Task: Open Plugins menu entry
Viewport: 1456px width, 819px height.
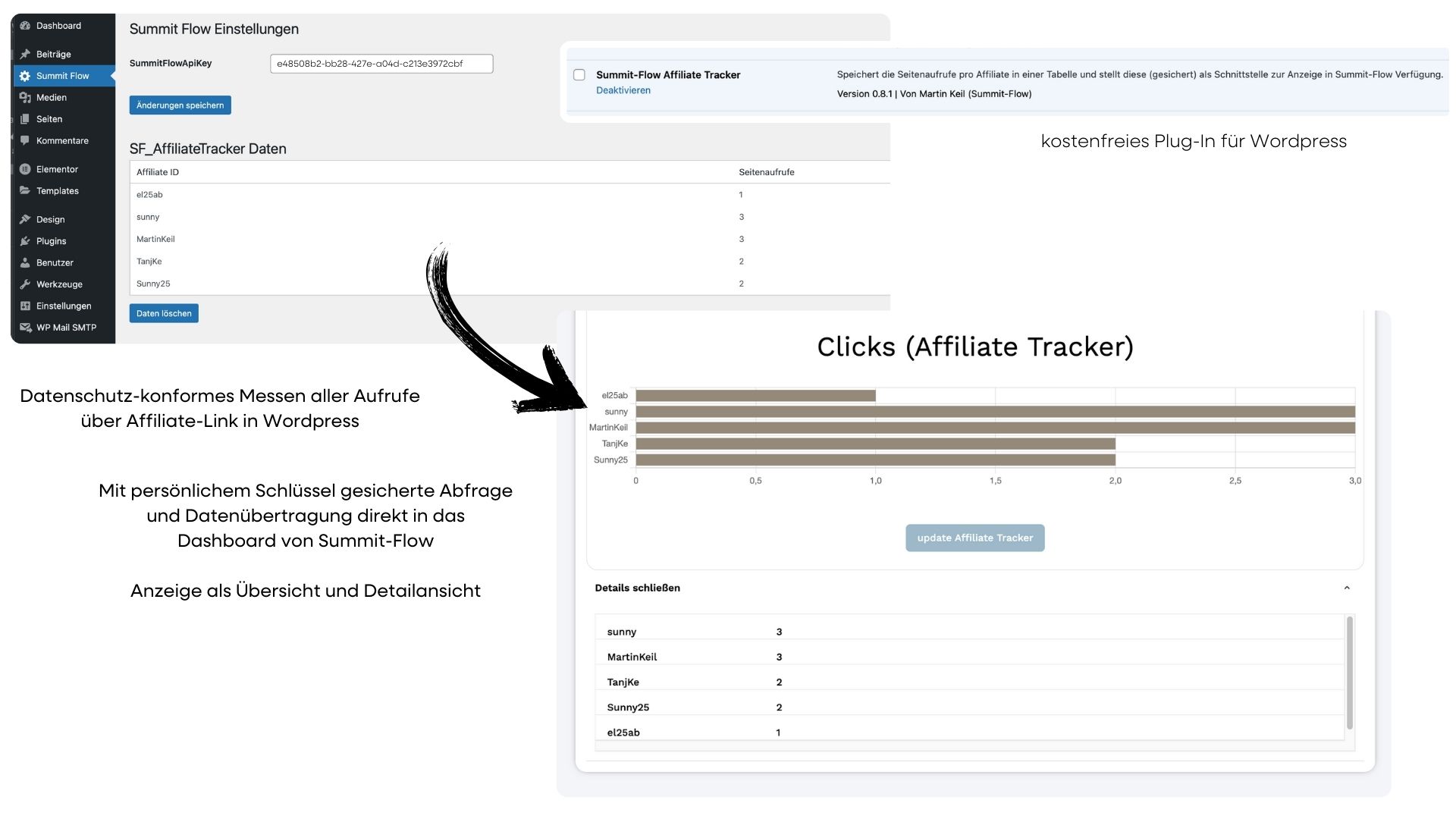Action: (x=64, y=241)
